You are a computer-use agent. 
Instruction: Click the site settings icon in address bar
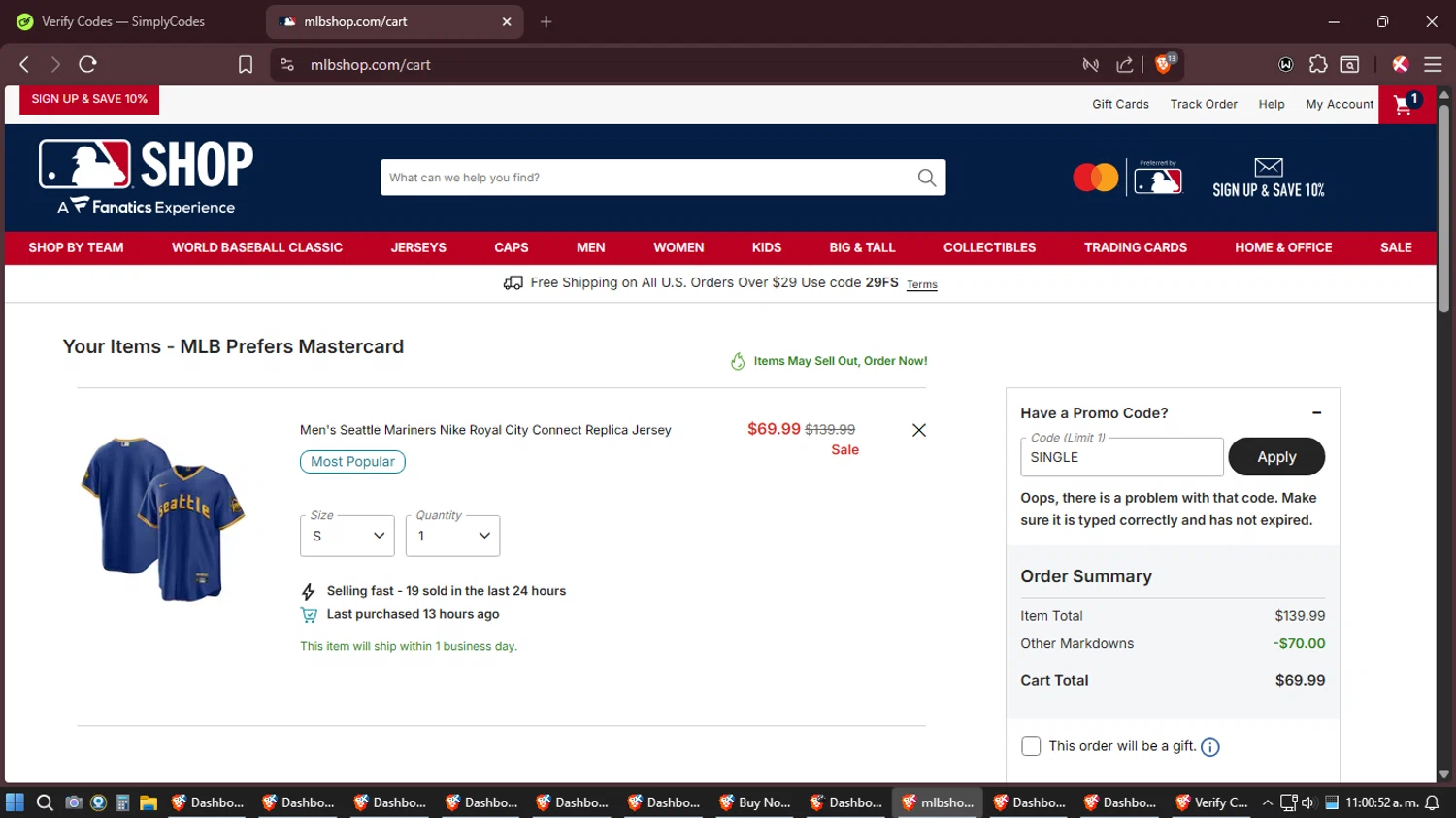pyautogui.click(x=287, y=64)
